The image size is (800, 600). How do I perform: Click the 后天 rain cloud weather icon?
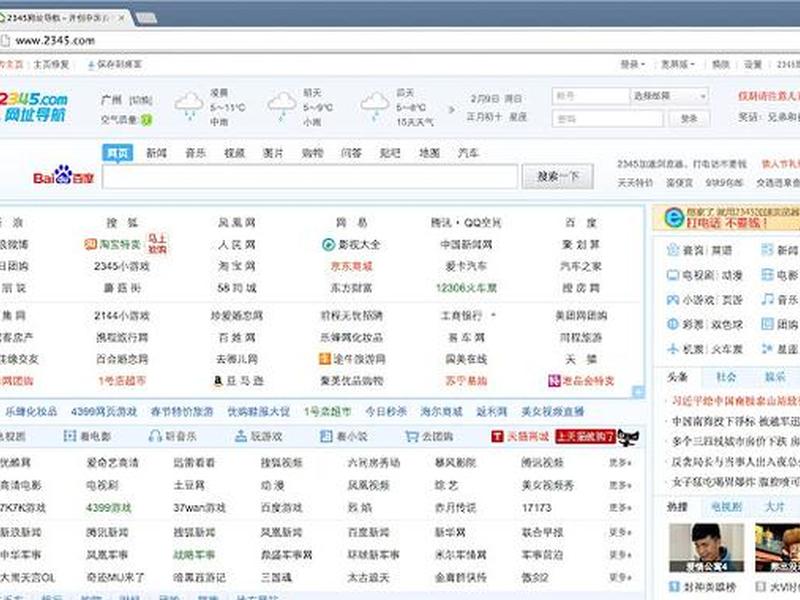tap(374, 105)
